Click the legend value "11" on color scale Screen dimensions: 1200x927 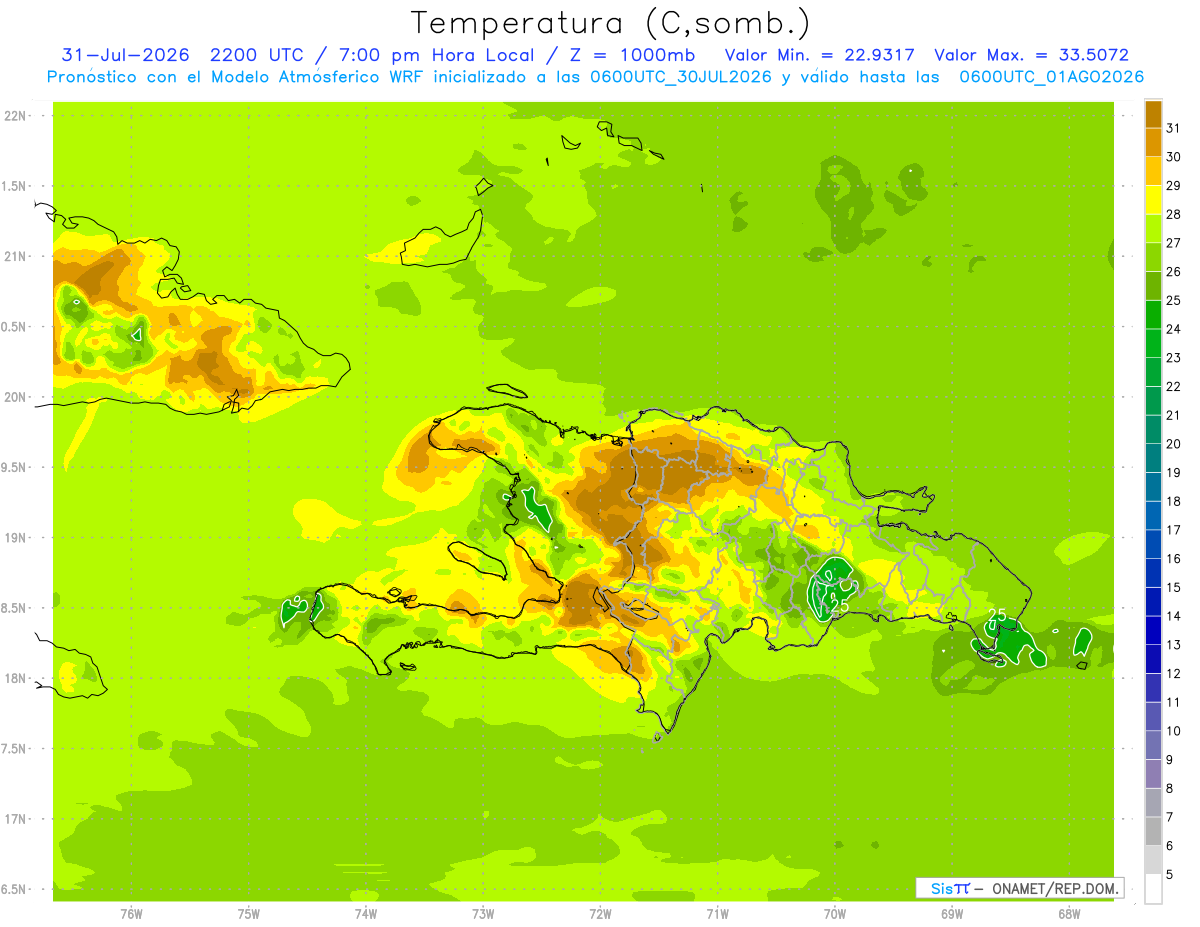tap(1173, 703)
